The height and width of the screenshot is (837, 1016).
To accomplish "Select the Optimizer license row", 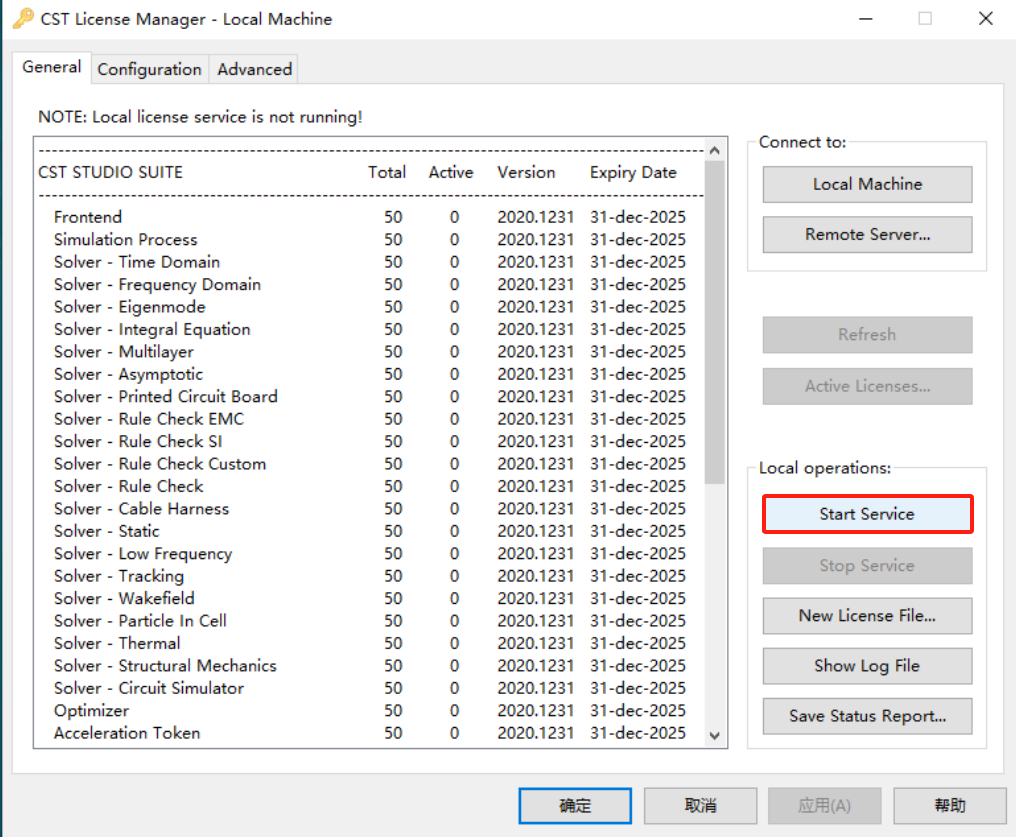I will 370,711.
